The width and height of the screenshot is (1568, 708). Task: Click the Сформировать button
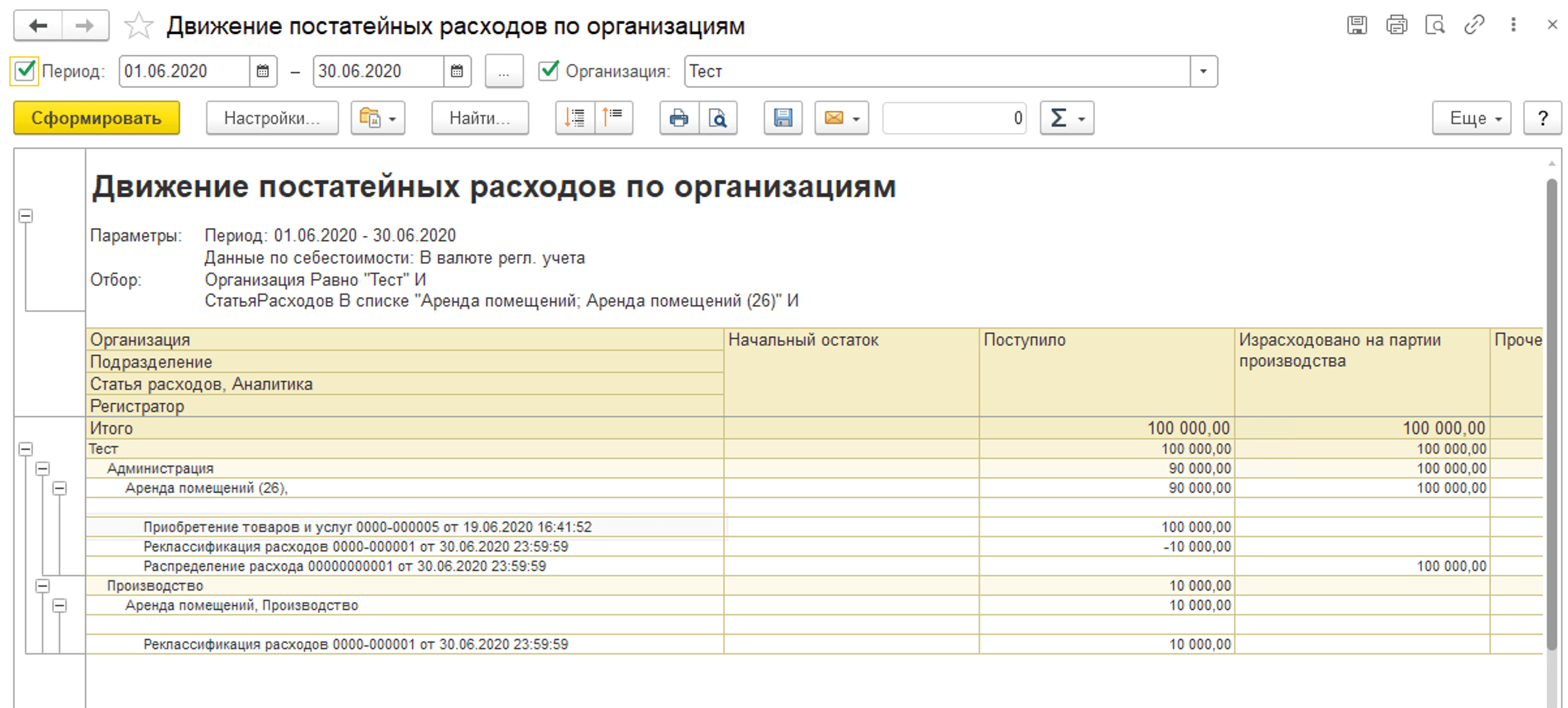pos(96,118)
